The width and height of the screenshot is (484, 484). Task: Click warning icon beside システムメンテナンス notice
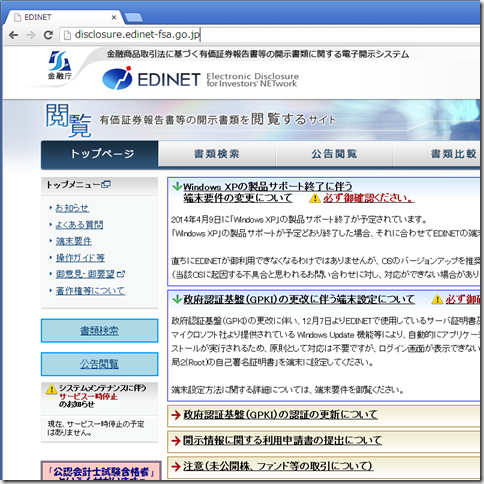click(x=51, y=389)
